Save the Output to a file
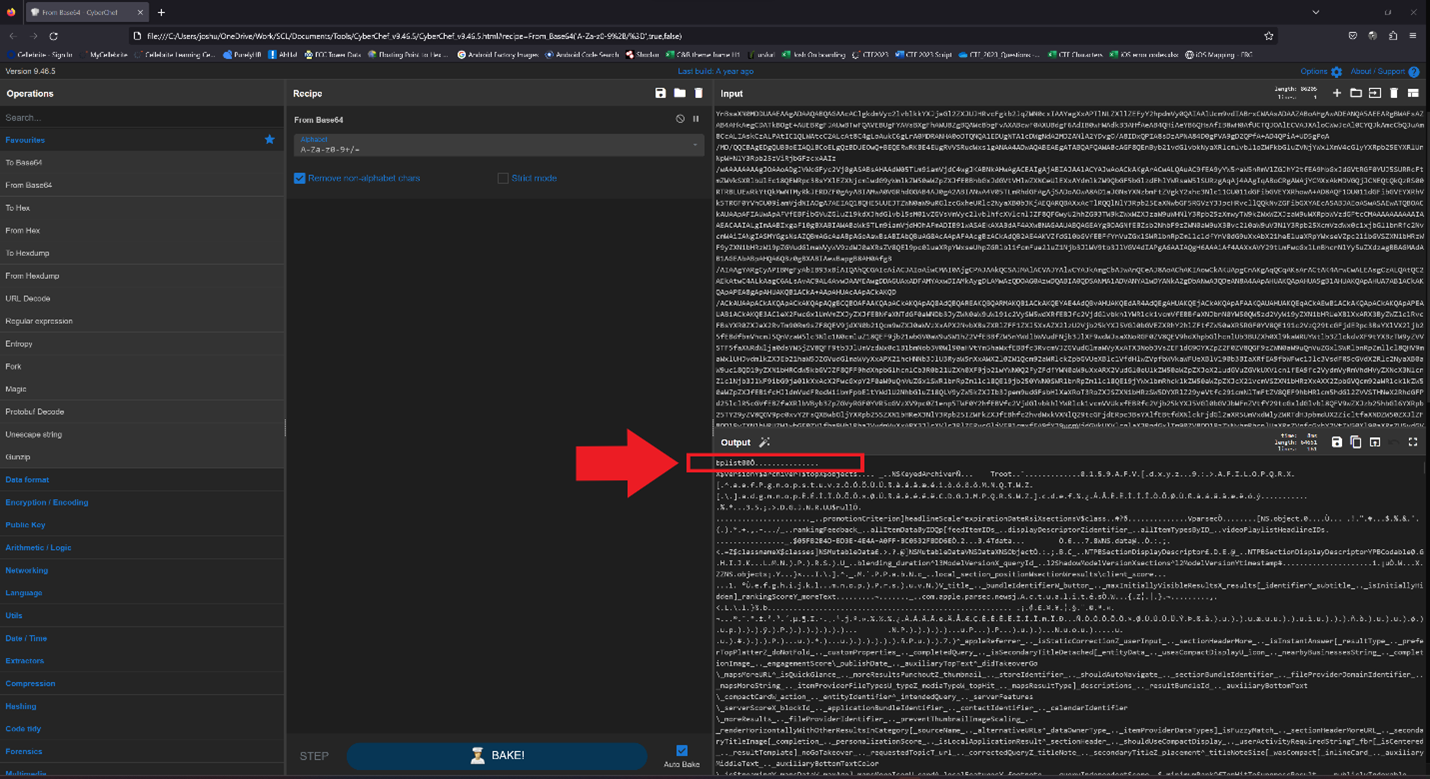This screenshot has height=779, width=1430. (1336, 442)
